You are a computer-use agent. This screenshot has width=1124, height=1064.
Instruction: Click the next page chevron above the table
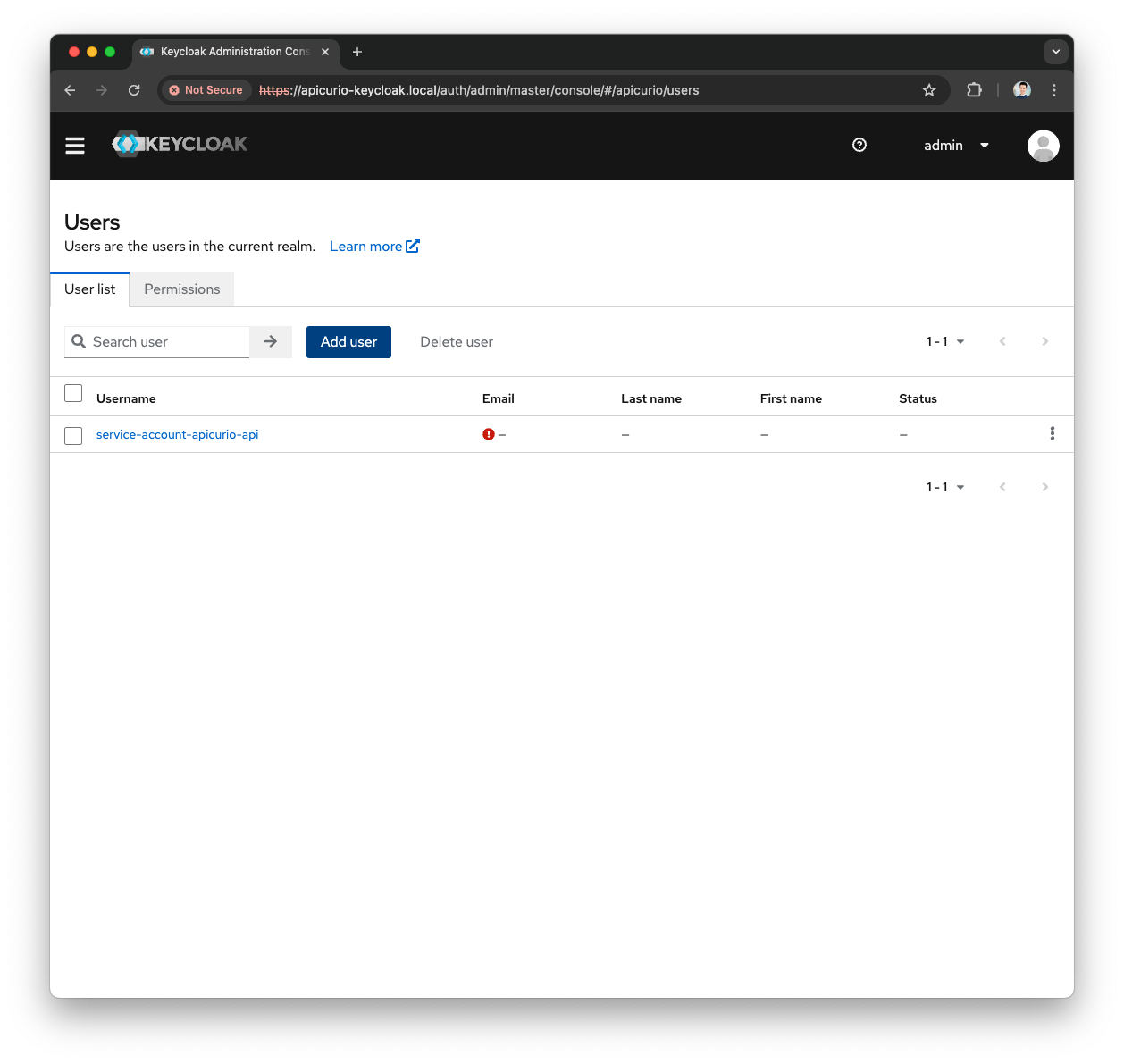(1044, 341)
